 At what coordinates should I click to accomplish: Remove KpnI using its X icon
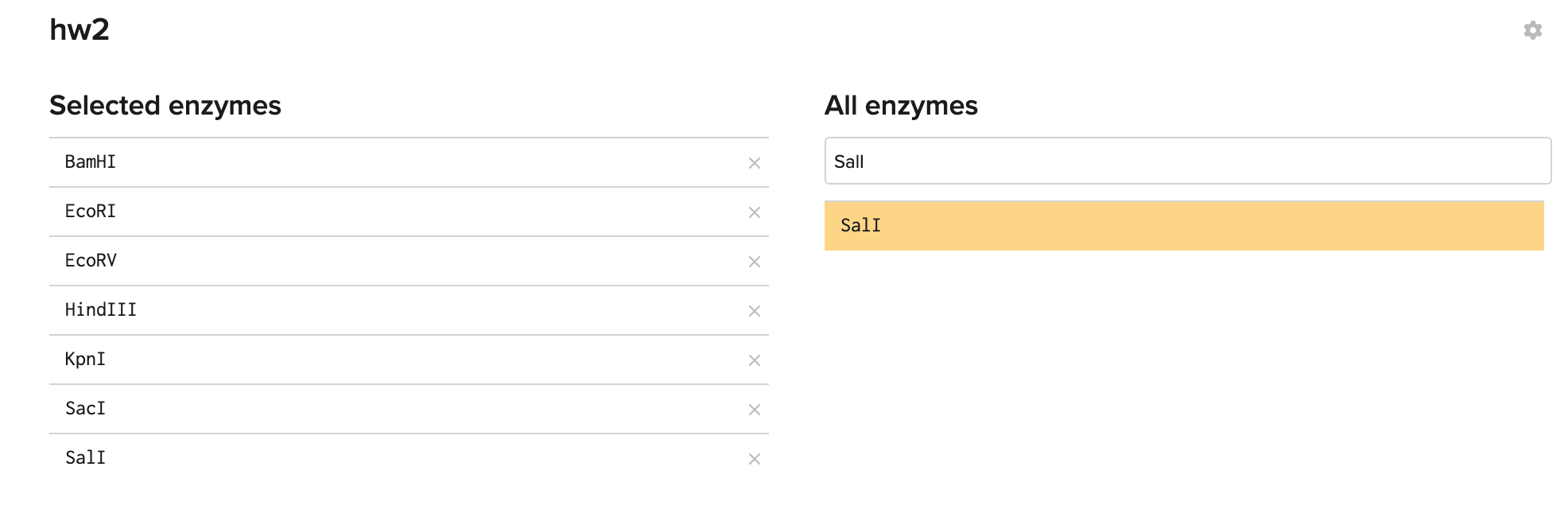[x=755, y=360]
